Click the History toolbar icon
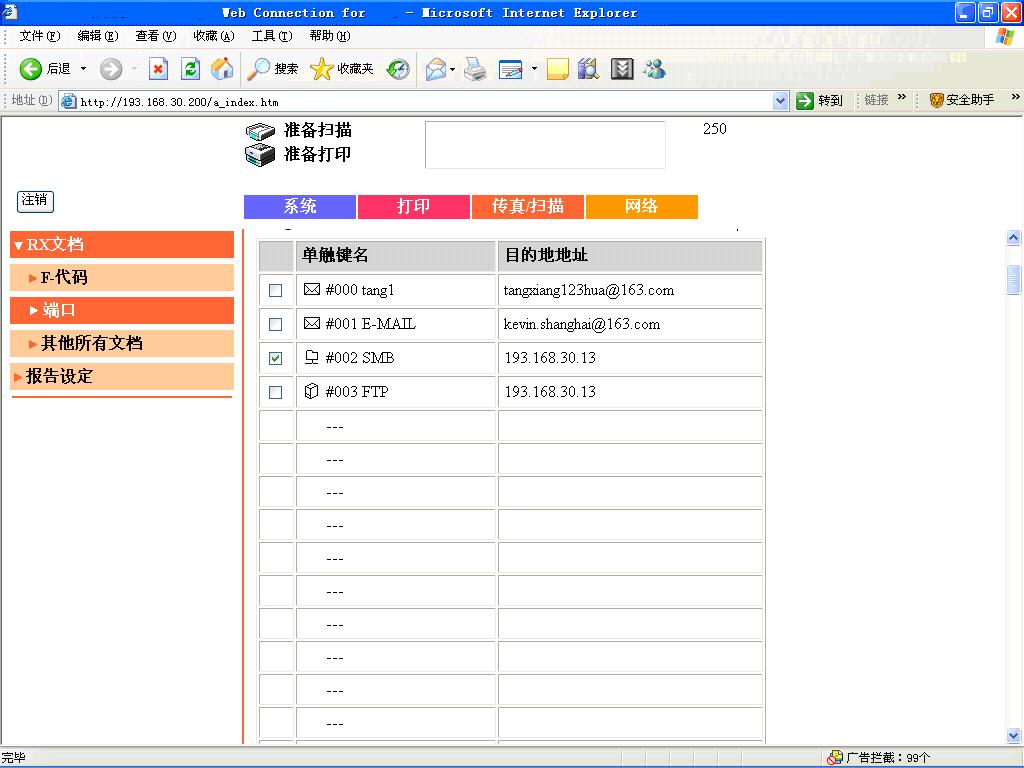 coord(398,69)
